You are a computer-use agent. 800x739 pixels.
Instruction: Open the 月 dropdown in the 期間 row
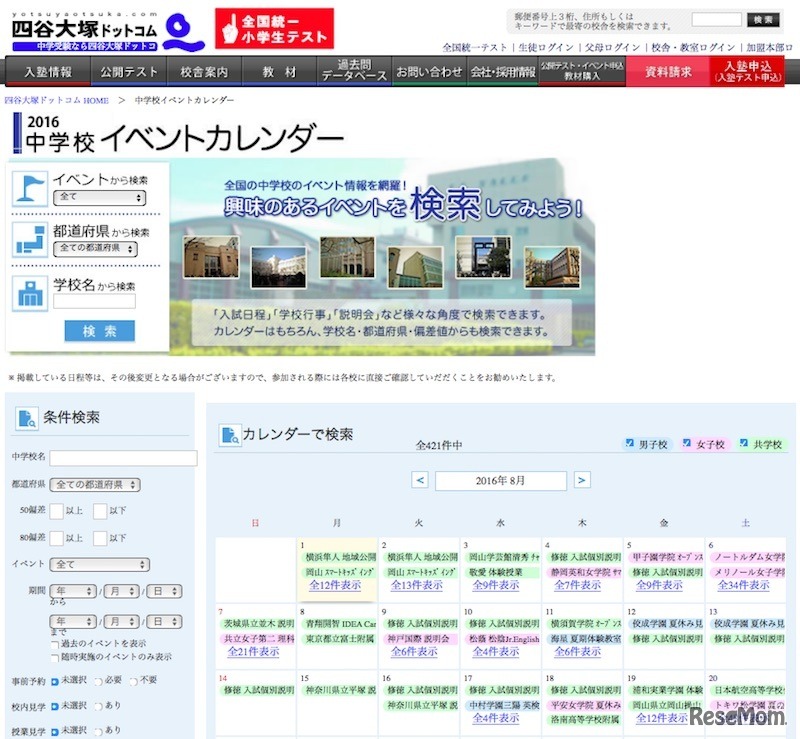tap(121, 590)
